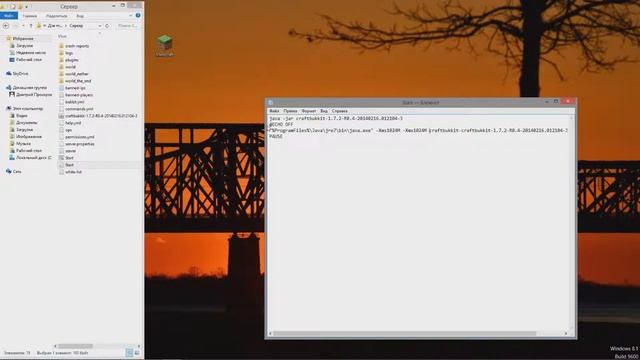Open the Файл tab in Explorer
640x360 pixels.
point(9,16)
